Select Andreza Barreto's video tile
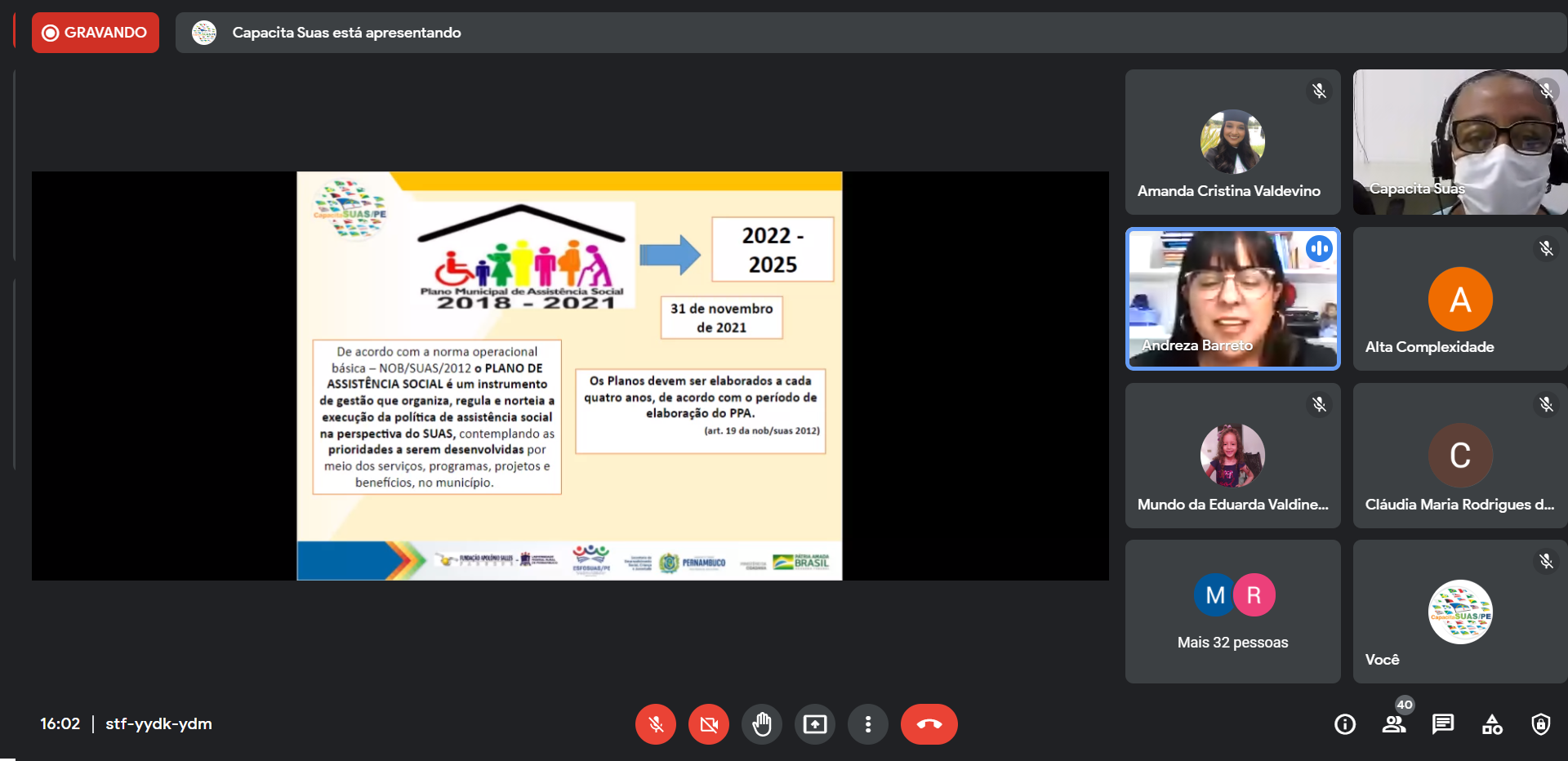 1232,299
